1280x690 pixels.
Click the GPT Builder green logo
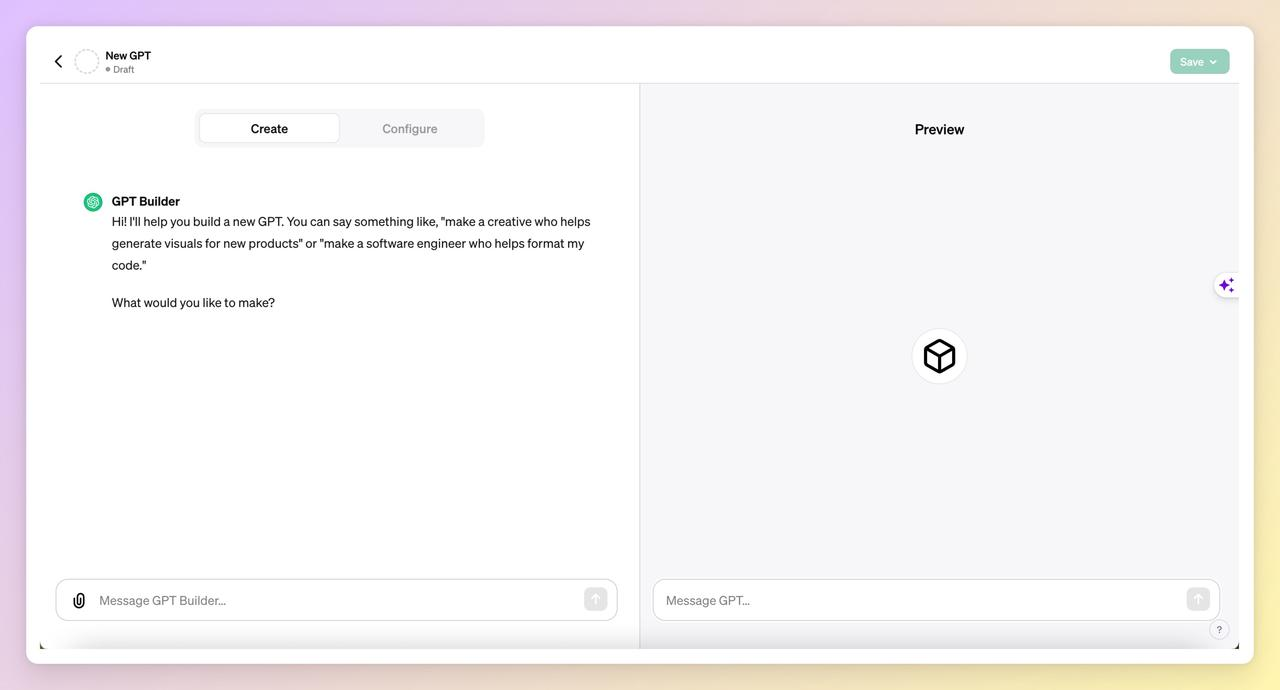[93, 202]
